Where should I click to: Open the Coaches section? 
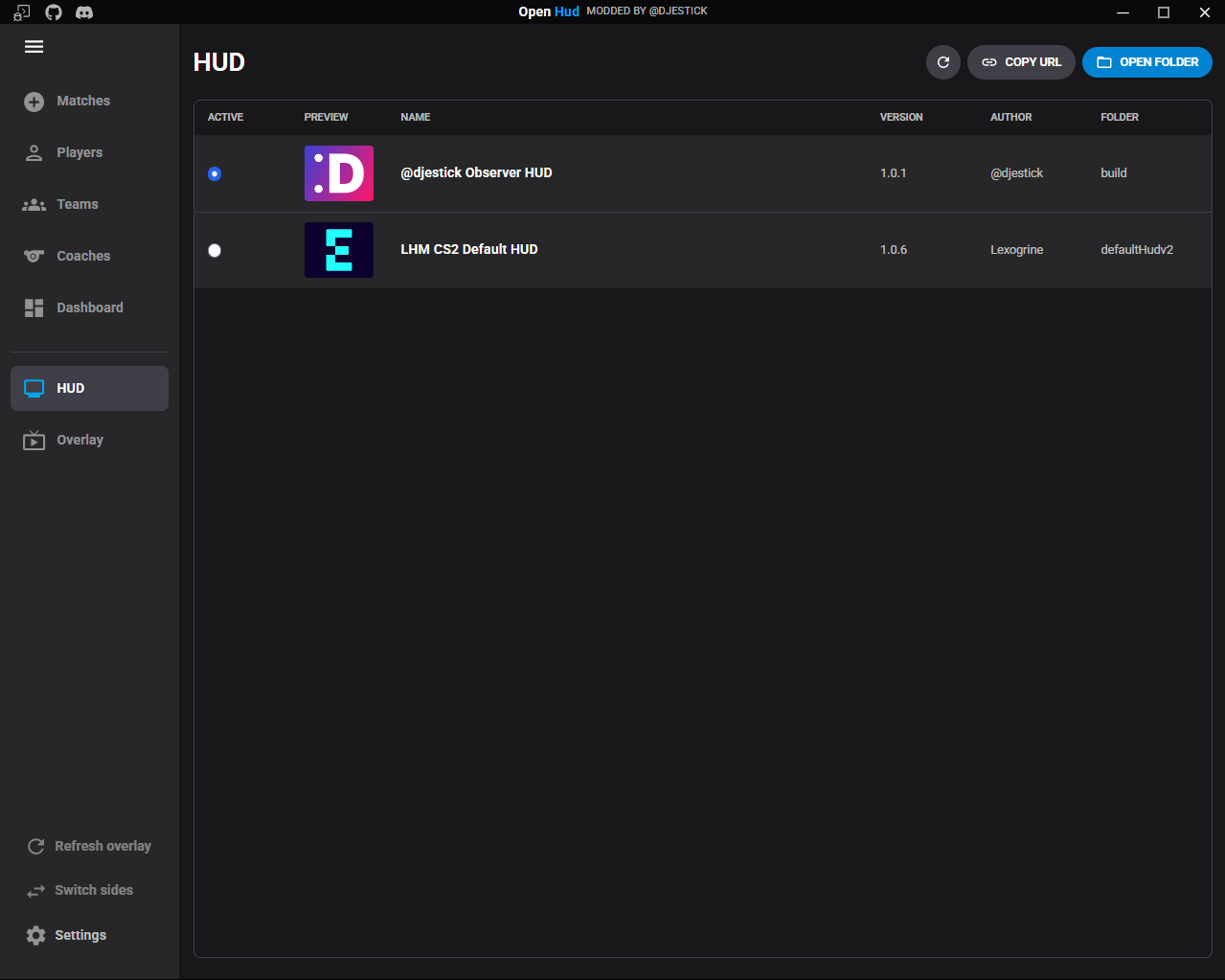[89, 256]
